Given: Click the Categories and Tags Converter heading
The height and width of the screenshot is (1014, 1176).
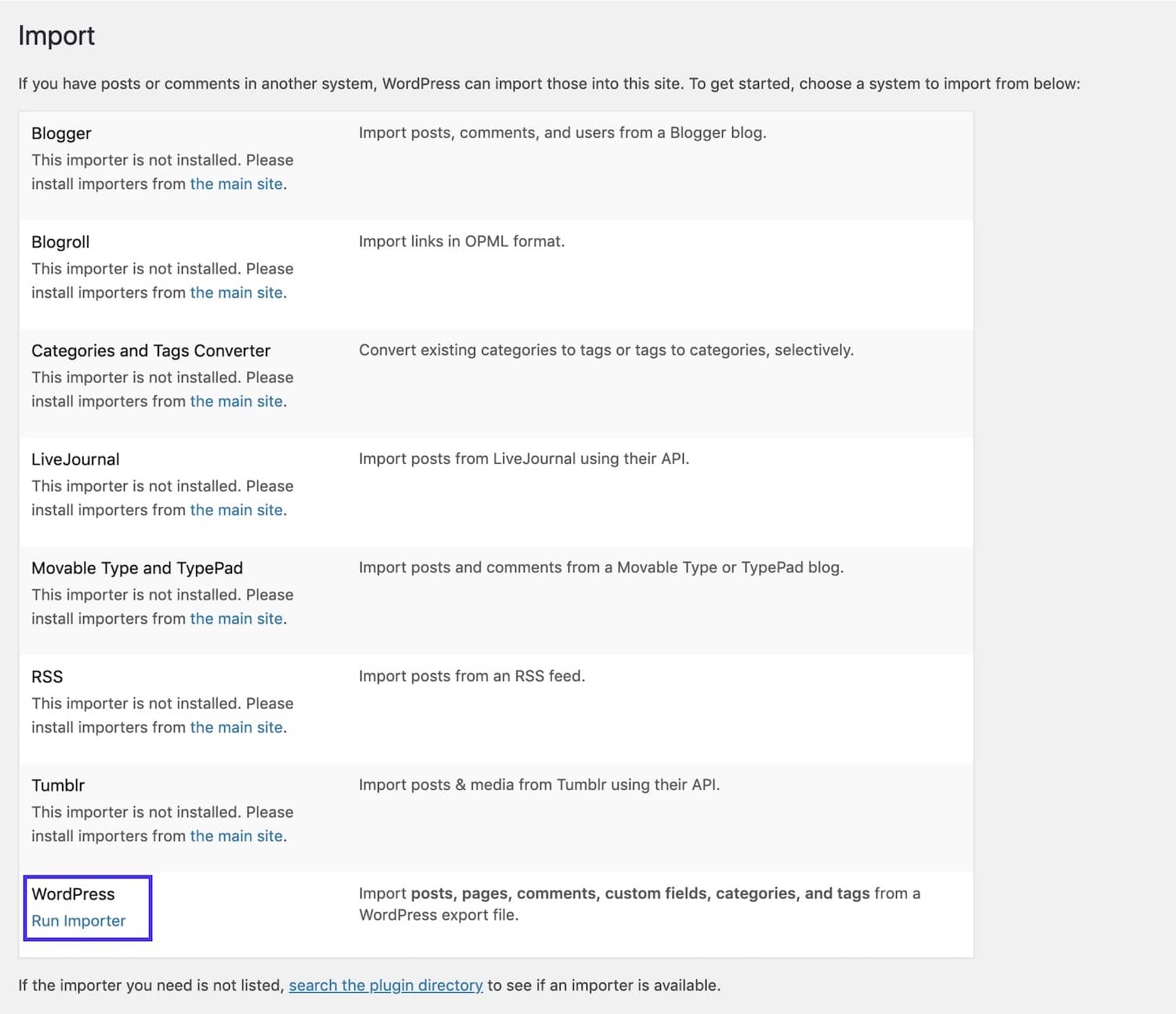Looking at the screenshot, I should point(151,350).
